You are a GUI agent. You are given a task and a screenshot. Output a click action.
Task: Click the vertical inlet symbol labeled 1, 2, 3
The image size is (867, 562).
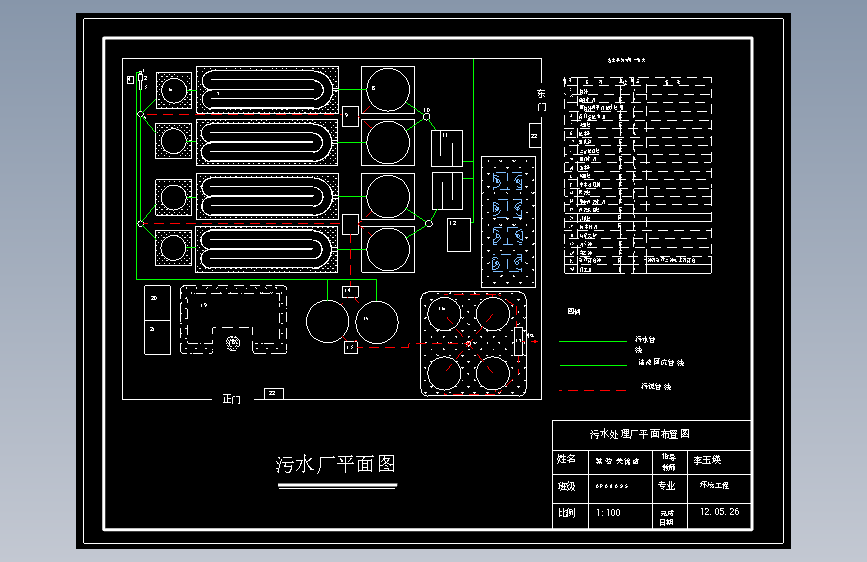[x=140, y=80]
